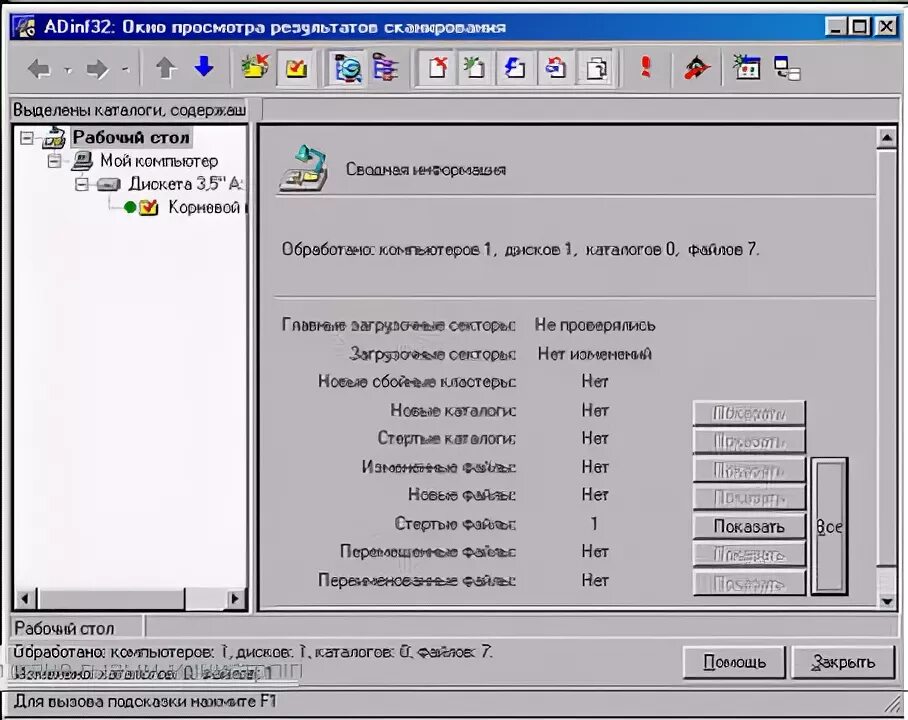Screen dimensions: 908x720
Task: Click the Не проверялись value
Action: pos(595,325)
